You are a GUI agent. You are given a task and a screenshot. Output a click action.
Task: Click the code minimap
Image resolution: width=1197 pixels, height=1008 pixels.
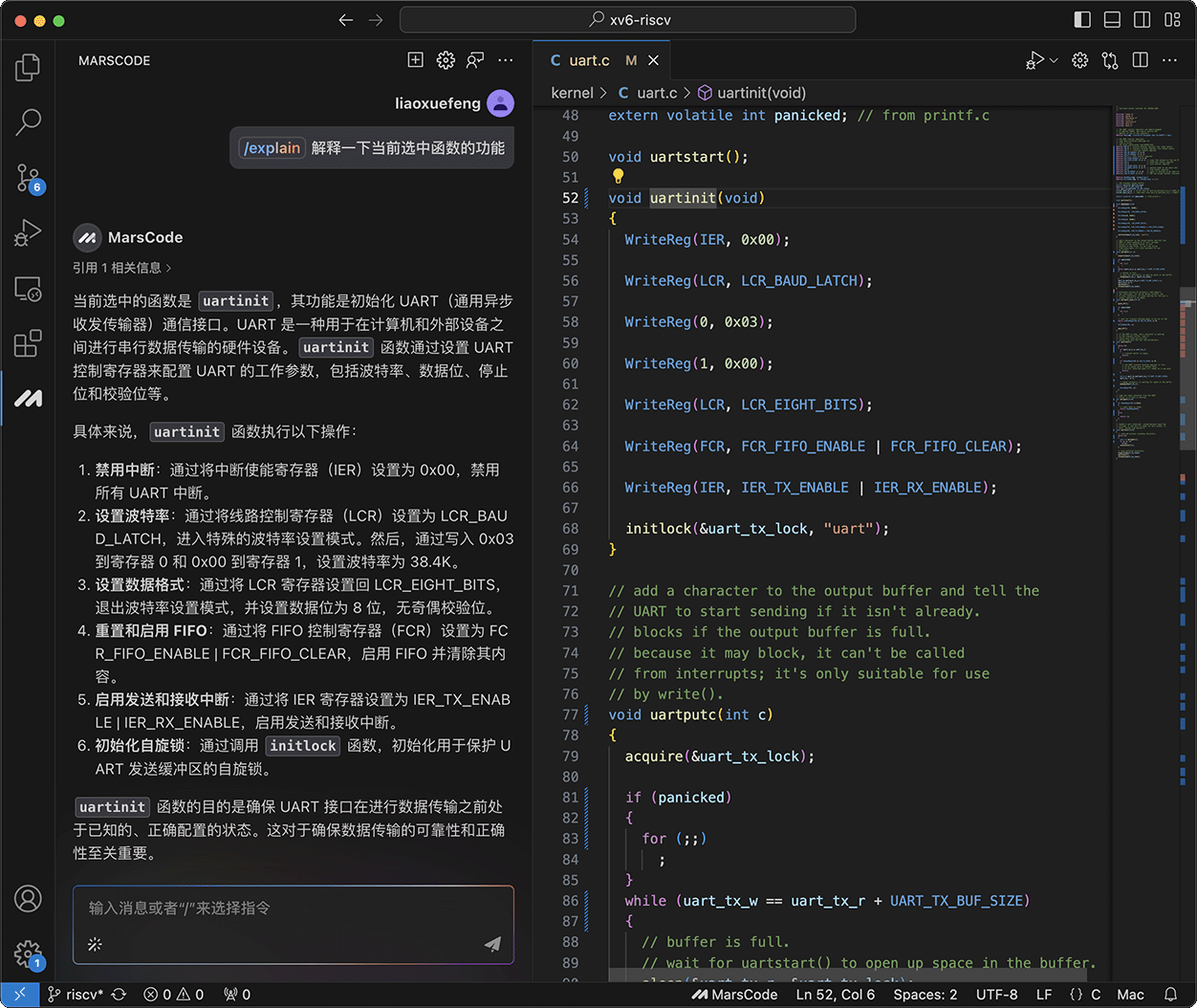tap(1146, 283)
